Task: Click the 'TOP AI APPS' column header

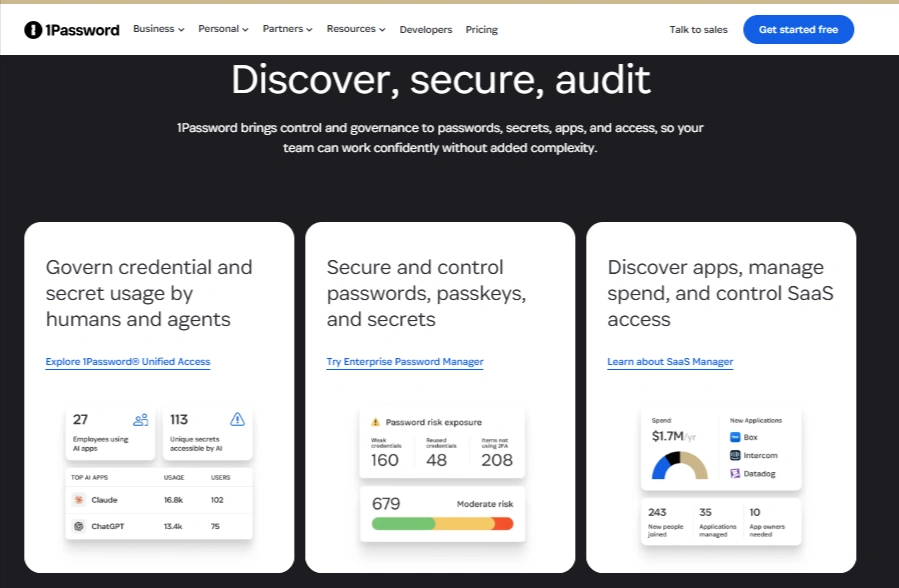Action: pos(89,477)
